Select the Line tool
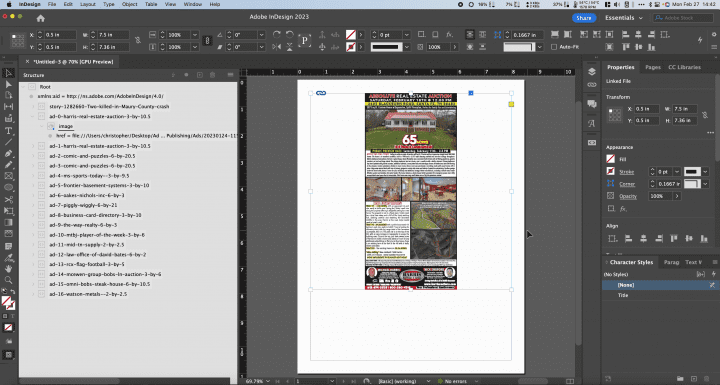 [8, 142]
